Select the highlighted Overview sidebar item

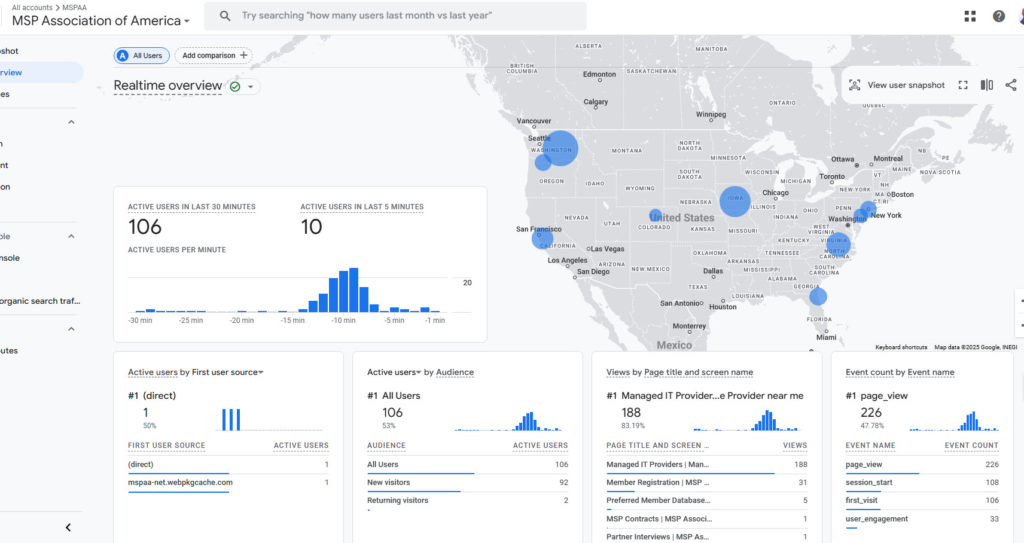point(39,73)
